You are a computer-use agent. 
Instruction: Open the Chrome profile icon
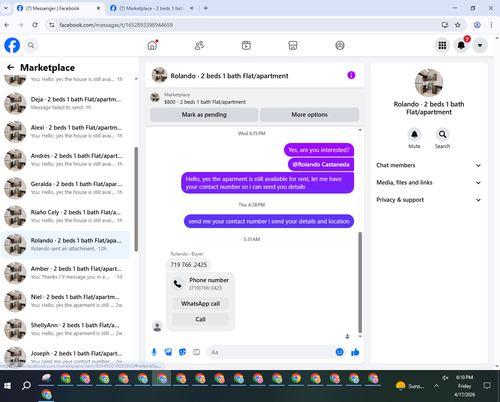tap(477, 25)
